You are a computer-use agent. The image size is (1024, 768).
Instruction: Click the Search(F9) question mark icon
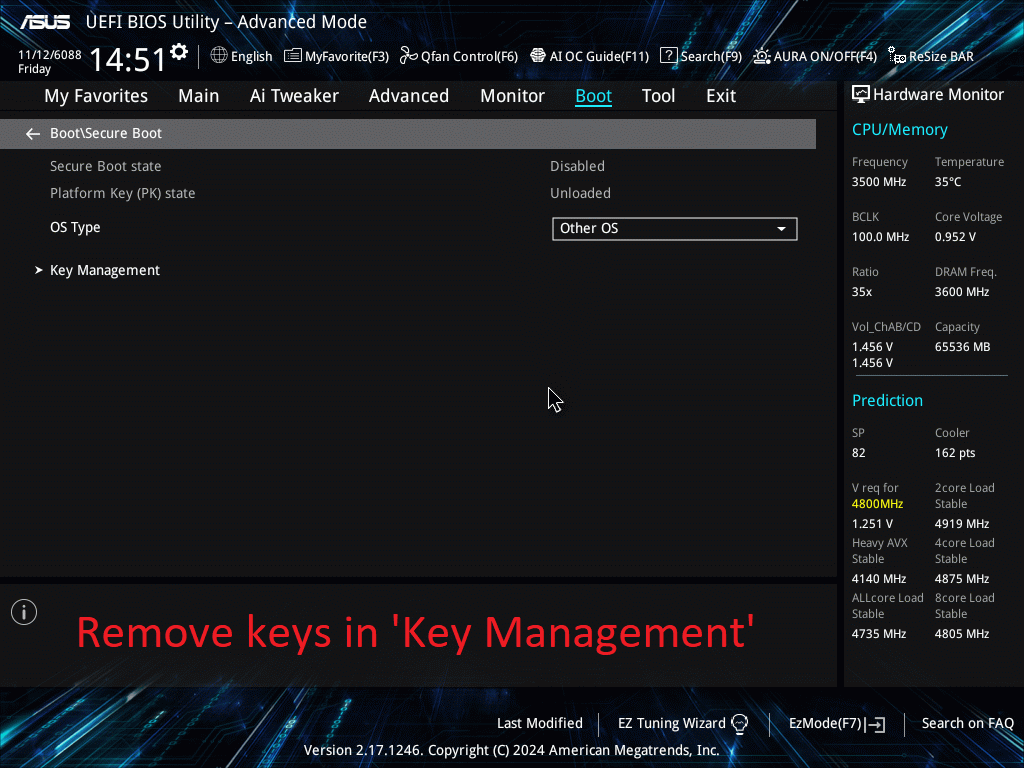pyautogui.click(x=669, y=56)
